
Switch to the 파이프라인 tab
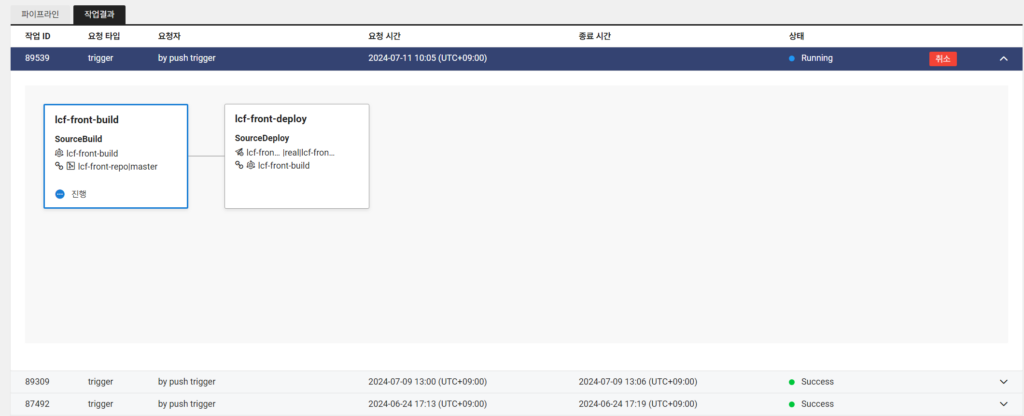click(41, 15)
